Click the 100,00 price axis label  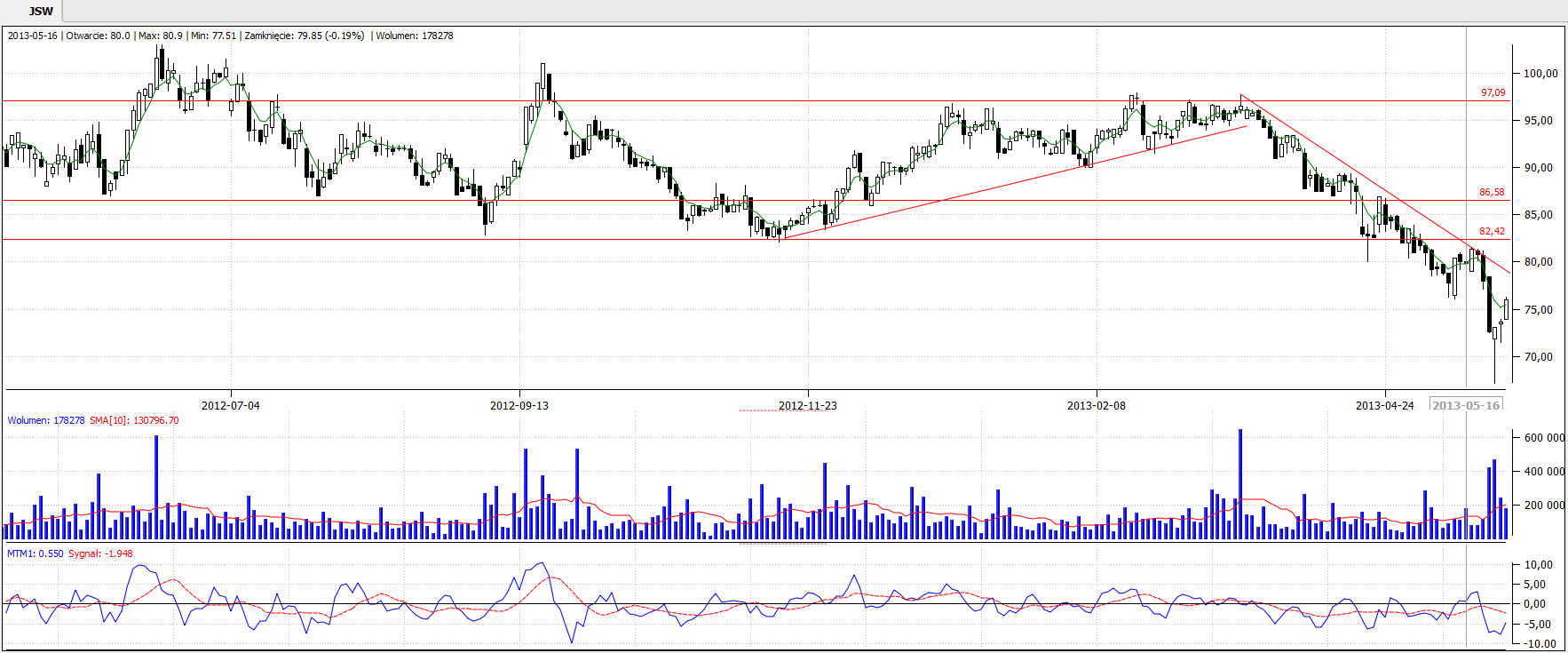[1540, 74]
